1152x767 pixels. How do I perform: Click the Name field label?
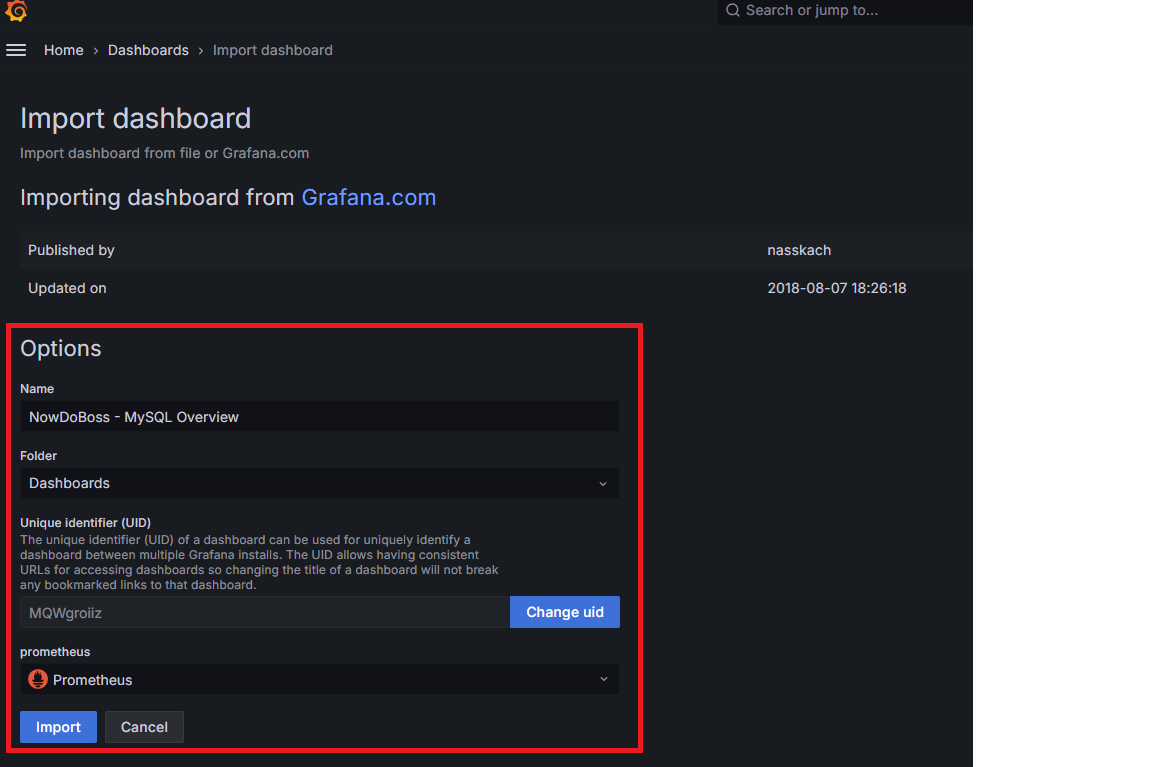coord(37,389)
